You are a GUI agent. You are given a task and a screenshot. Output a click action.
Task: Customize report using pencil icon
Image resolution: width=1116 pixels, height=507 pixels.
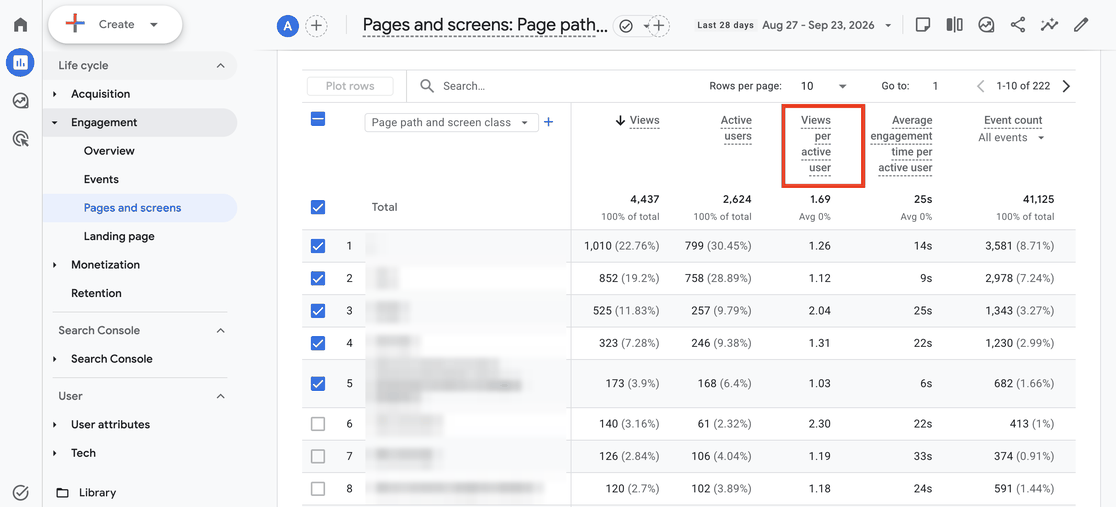click(1081, 25)
